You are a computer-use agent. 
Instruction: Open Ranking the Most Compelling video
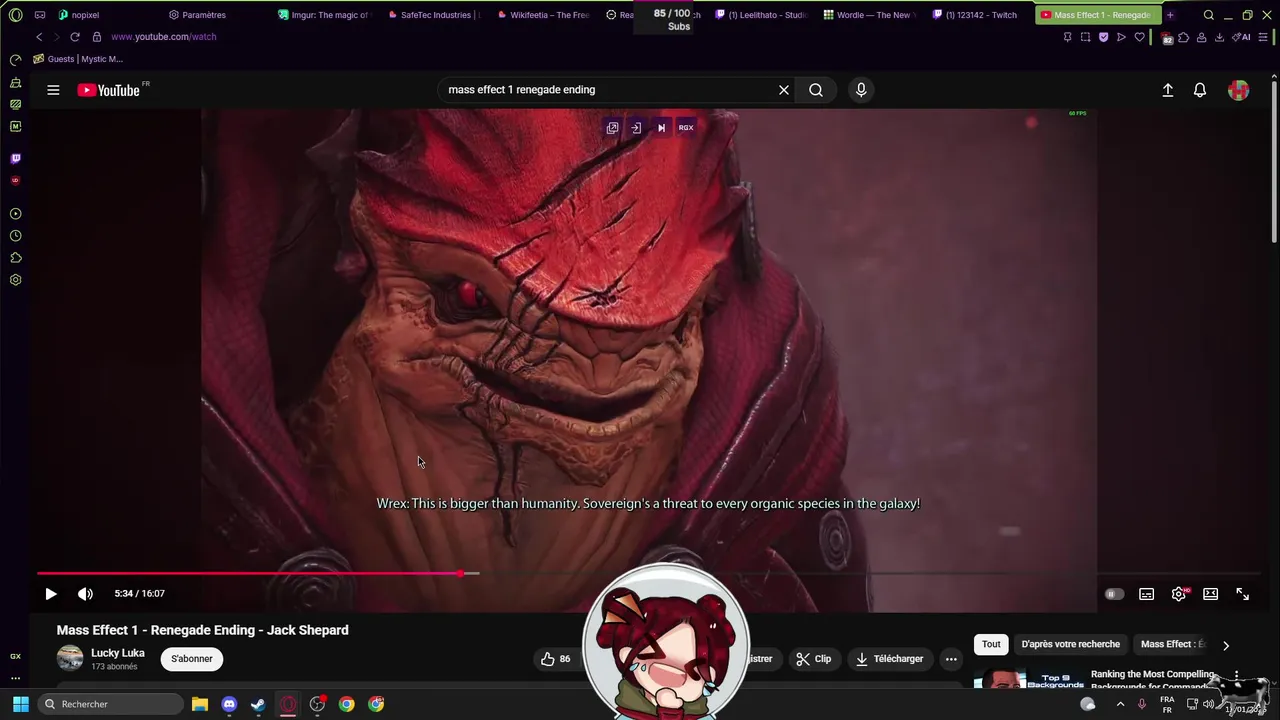click(x=1152, y=680)
